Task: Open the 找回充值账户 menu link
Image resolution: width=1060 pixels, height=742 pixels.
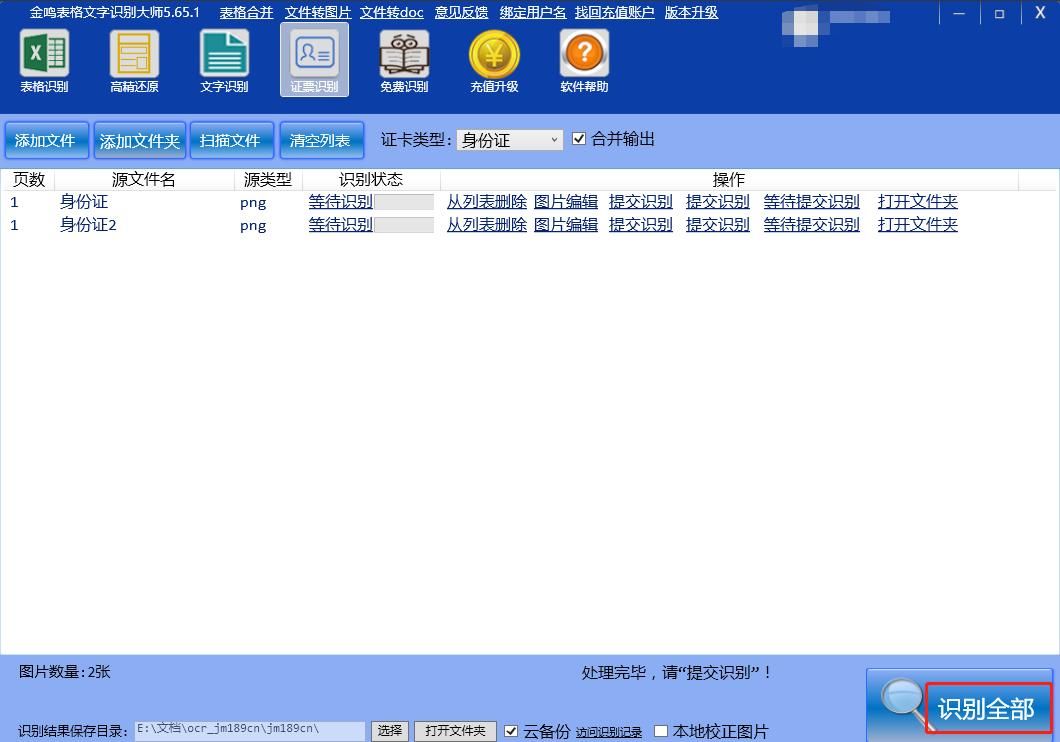Action: 615,12
